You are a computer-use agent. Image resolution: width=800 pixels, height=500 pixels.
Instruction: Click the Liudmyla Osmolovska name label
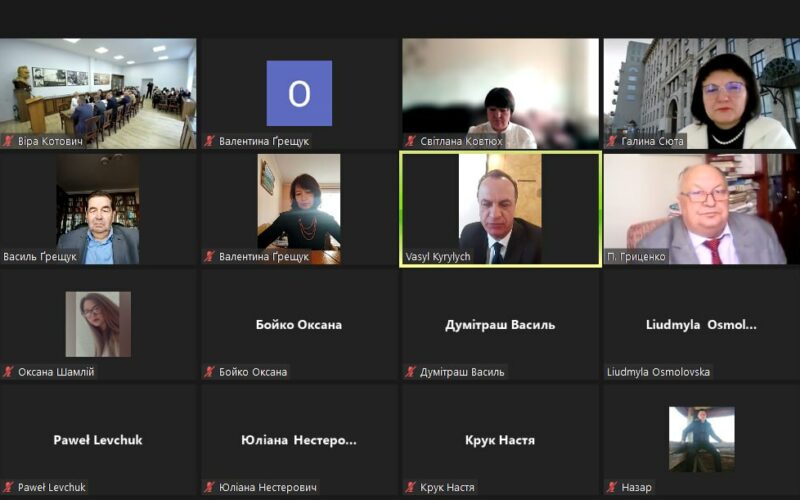pyautogui.click(x=659, y=372)
